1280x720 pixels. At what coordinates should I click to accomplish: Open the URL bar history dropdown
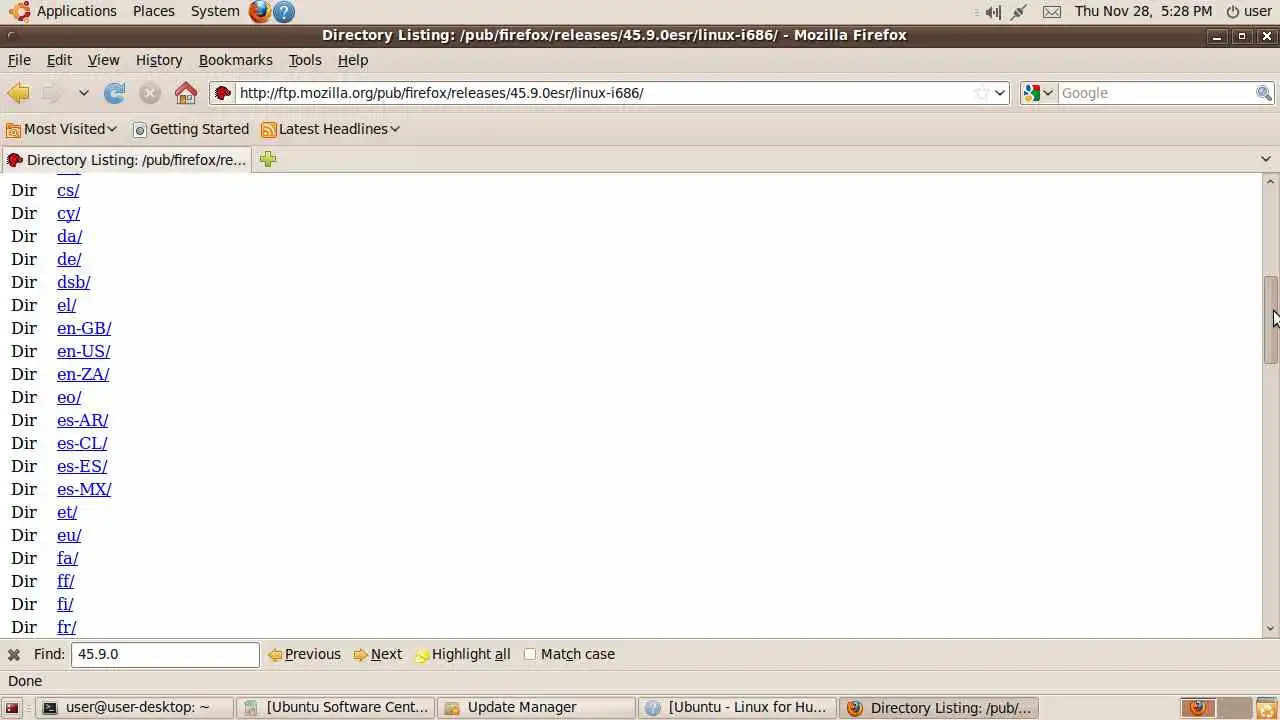click(x=999, y=93)
